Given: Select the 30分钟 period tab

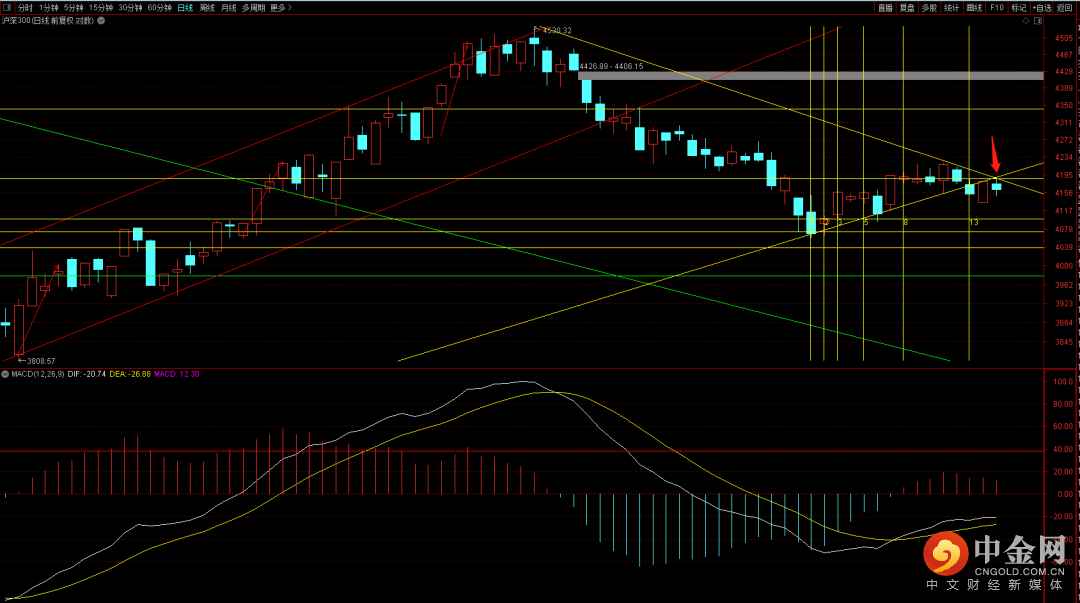Looking at the screenshot, I should pyautogui.click(x=130, y=8).
